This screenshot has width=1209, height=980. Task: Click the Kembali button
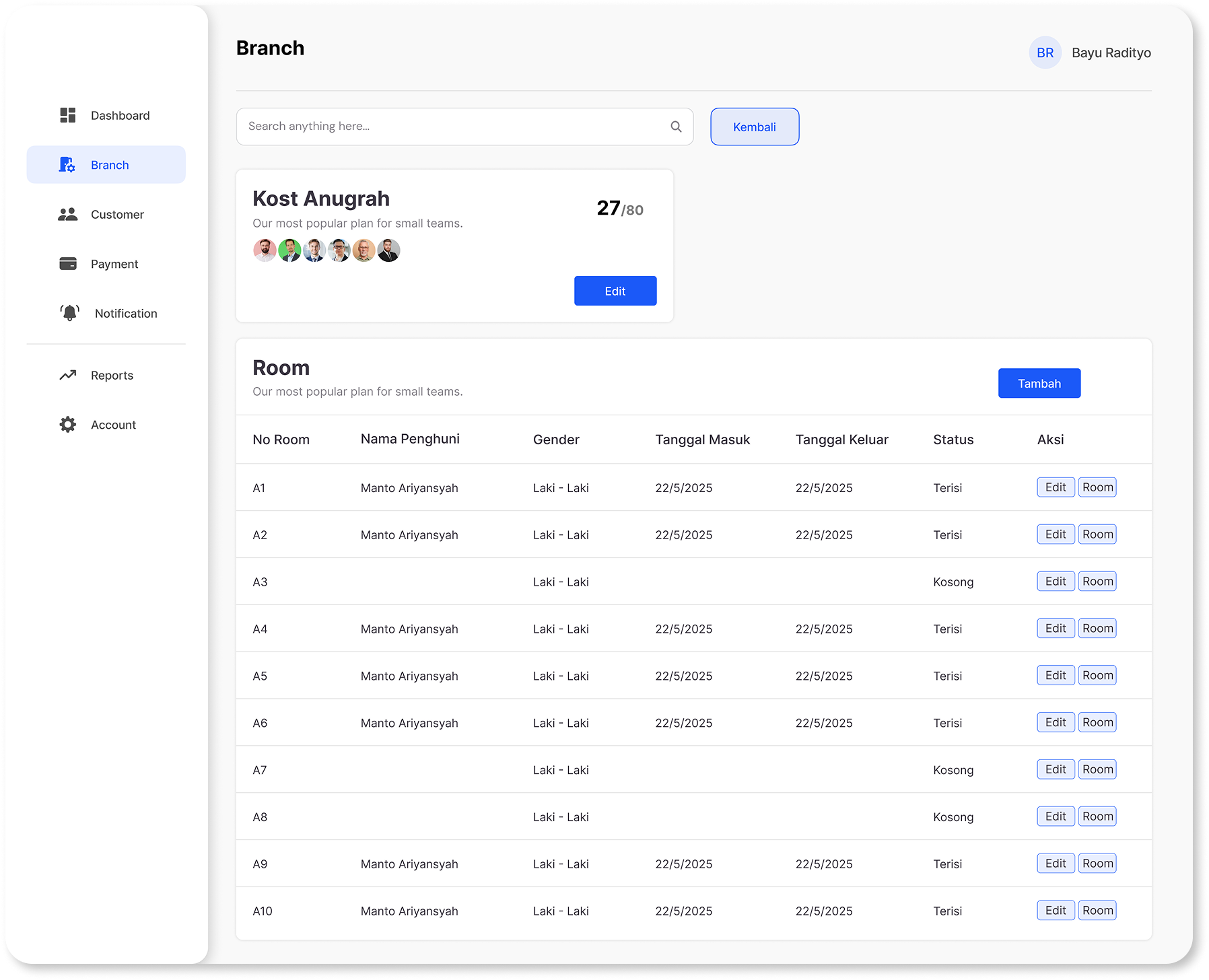coord(754,126)
